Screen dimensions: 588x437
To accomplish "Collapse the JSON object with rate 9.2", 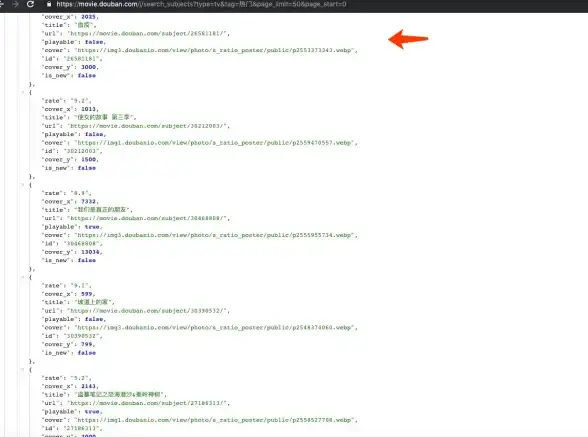I will click(x=23, y=92).
